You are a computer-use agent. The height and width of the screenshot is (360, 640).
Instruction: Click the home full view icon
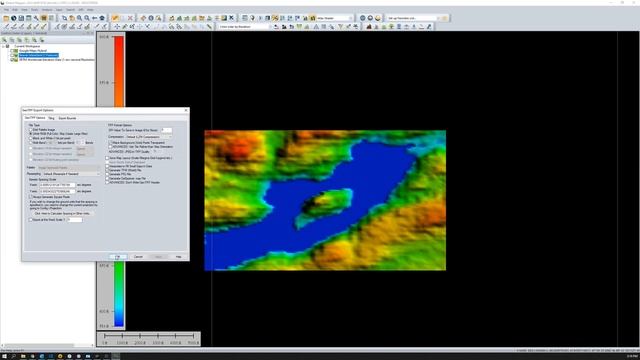click(102, 18)
